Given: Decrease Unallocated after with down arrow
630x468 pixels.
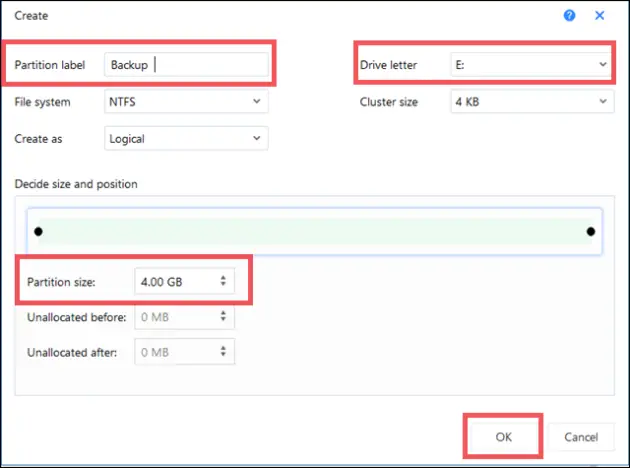Looking at the screenshot, I should 222,357.
